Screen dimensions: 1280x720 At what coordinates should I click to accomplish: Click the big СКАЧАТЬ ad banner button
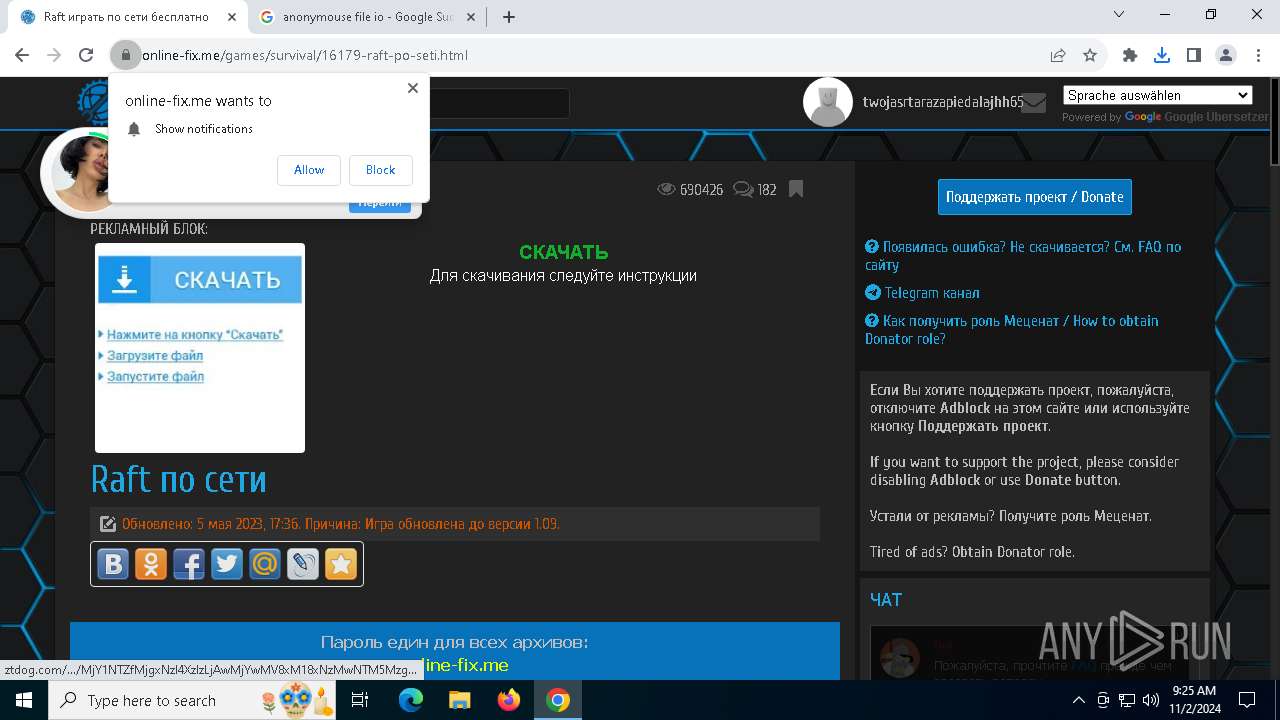[x=200, y=280]
